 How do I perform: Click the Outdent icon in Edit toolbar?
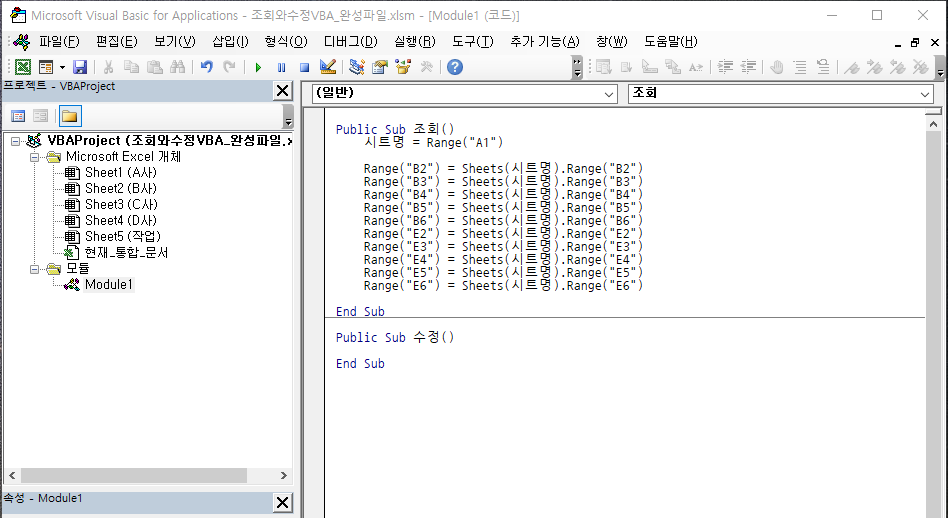tap(748, 67)
